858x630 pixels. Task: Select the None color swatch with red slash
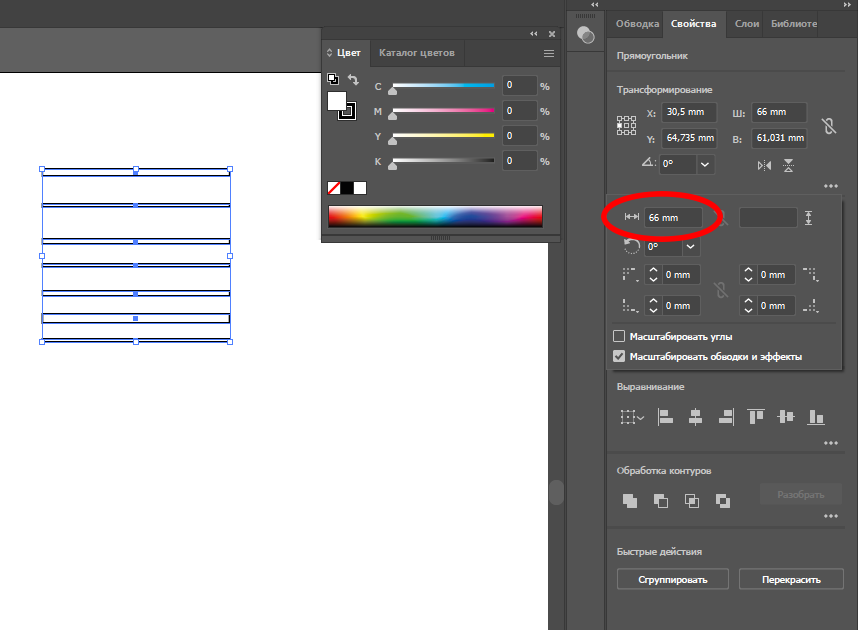point(334,188)
